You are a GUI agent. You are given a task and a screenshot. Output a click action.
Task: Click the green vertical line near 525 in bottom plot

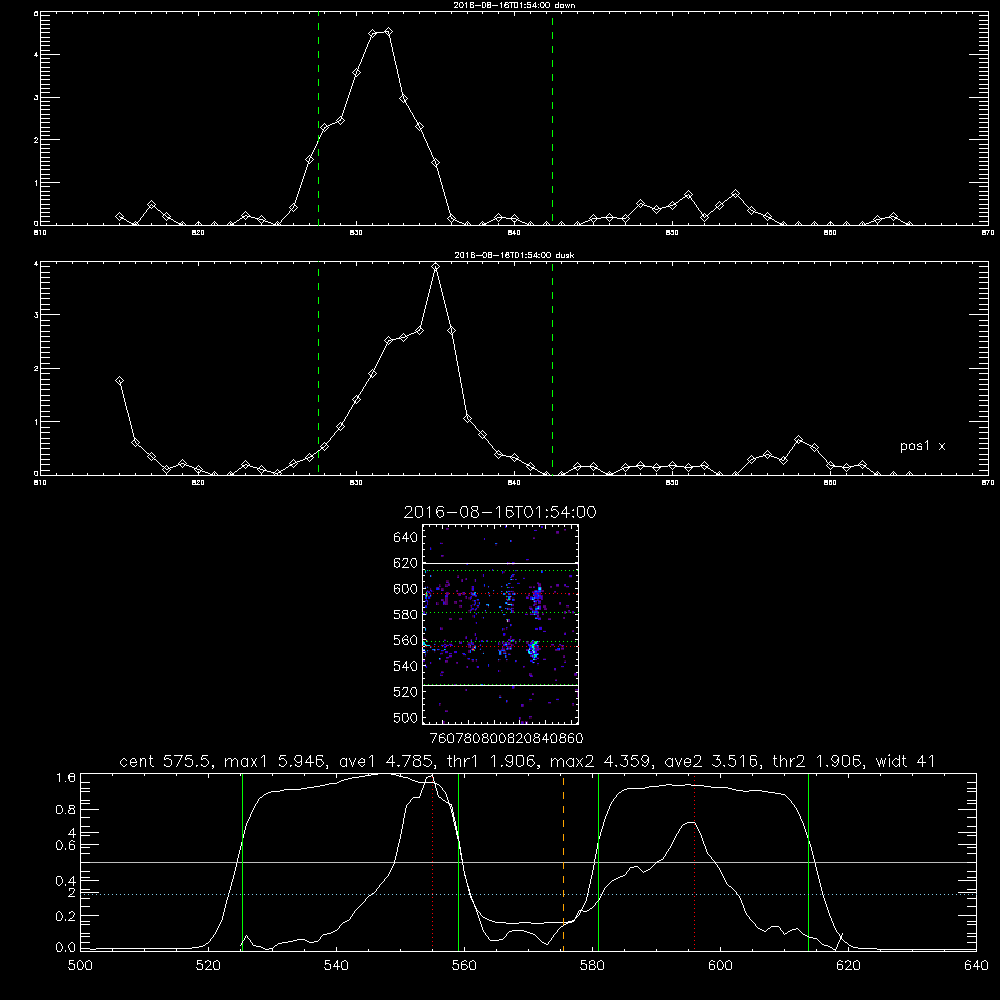pyautogui.click(x=242, y=862)
